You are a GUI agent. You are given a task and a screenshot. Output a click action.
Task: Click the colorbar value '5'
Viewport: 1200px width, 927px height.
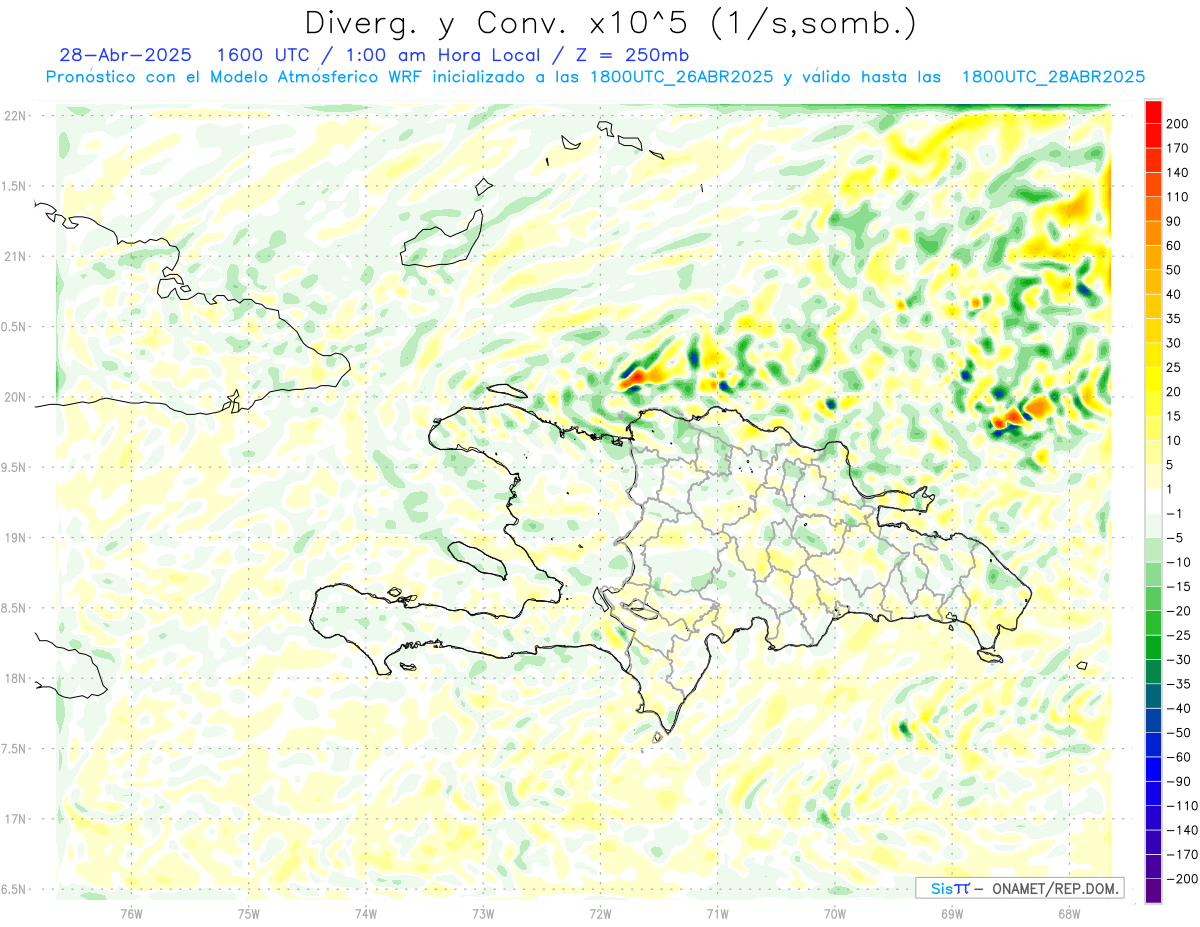pos(1170,465)
